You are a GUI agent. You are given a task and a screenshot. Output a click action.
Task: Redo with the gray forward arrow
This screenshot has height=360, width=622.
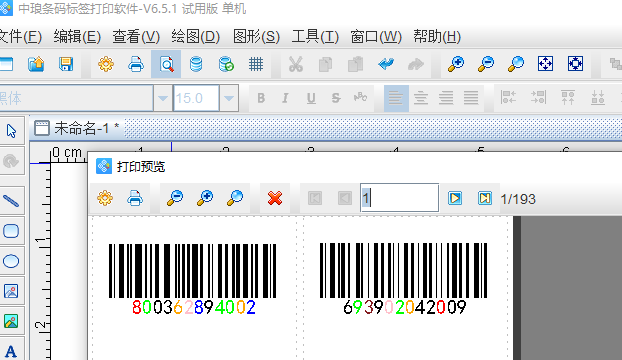click(416, 64)
